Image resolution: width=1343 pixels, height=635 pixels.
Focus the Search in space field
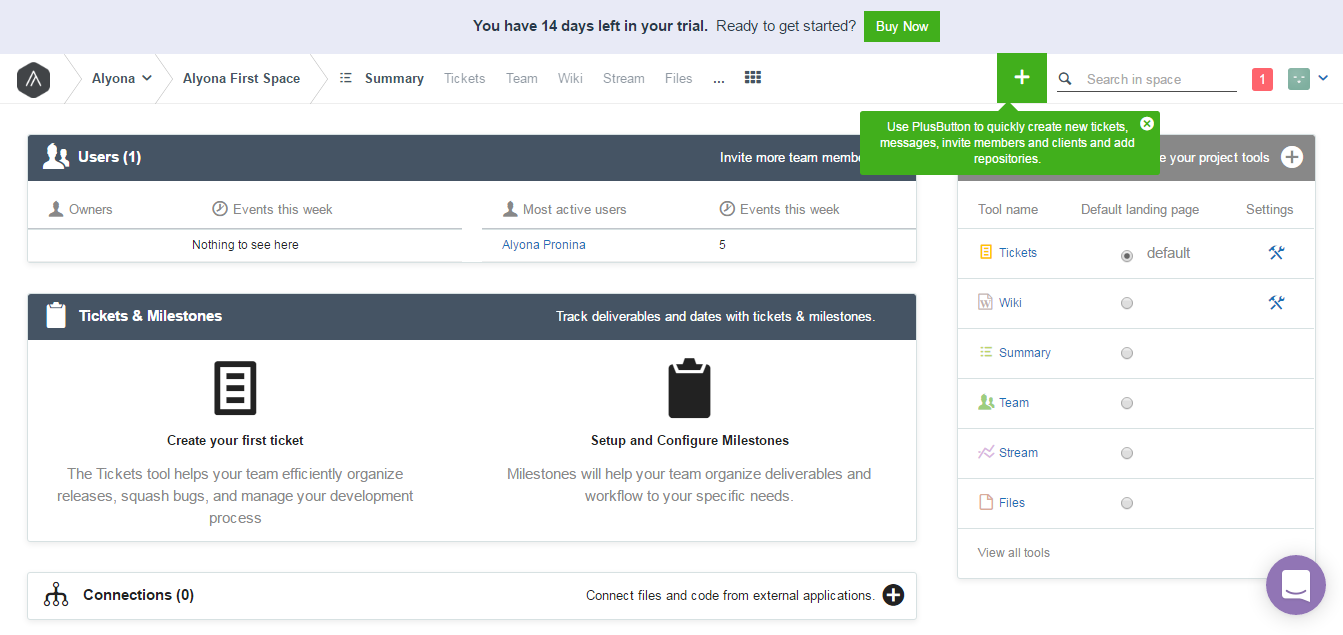[1160, 79]
